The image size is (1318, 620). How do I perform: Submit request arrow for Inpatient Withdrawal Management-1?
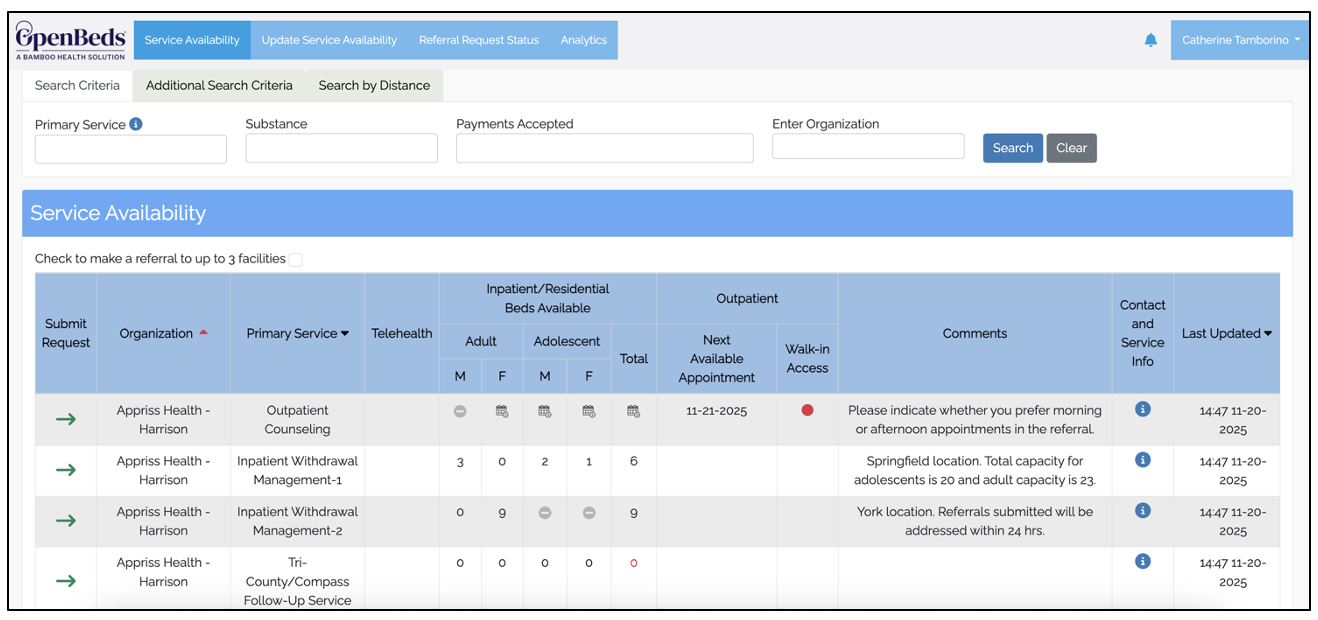[x=66, y=470]
